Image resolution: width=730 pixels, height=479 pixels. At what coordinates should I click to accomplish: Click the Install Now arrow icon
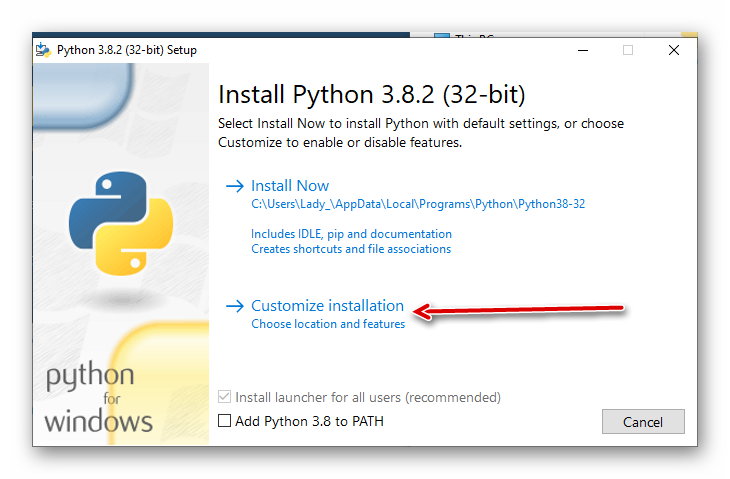click(235, 186)
